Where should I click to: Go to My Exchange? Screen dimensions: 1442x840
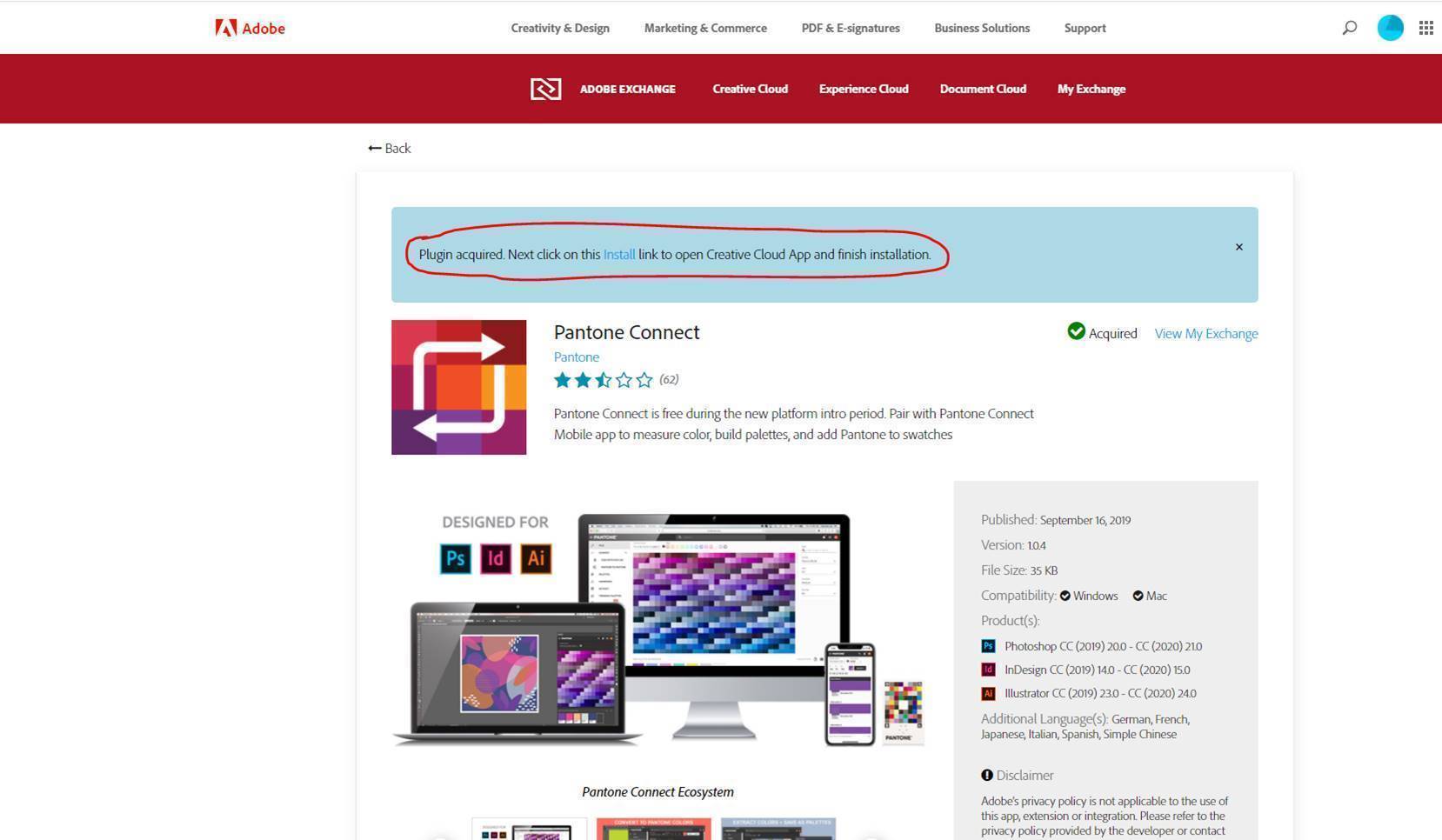[x=1091, y=88]
